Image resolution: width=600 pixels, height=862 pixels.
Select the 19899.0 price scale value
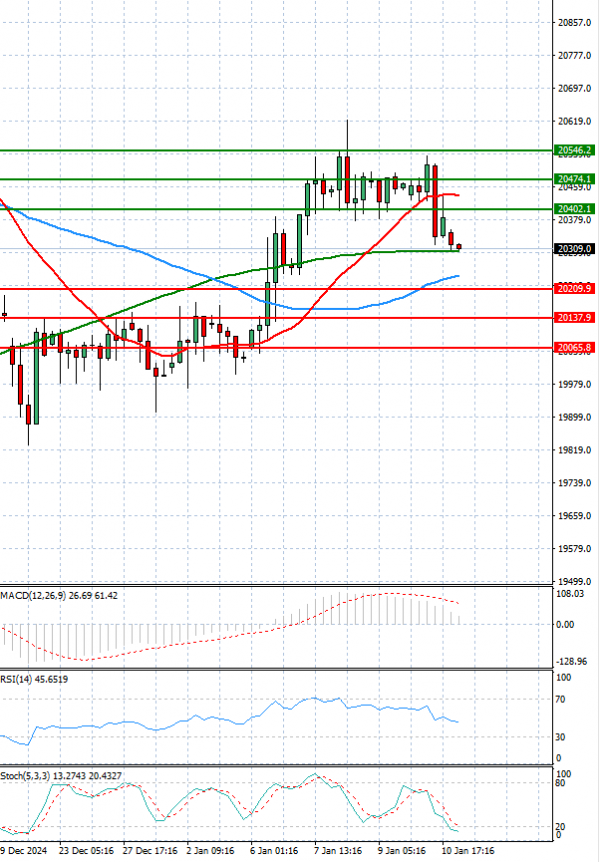[574, 417]
